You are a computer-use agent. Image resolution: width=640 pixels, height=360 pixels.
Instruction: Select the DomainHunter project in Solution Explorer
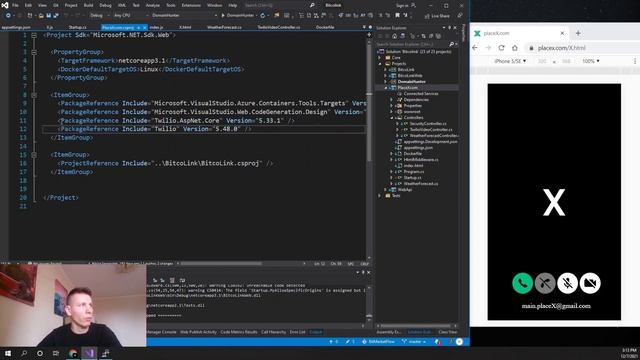[411, 82]
